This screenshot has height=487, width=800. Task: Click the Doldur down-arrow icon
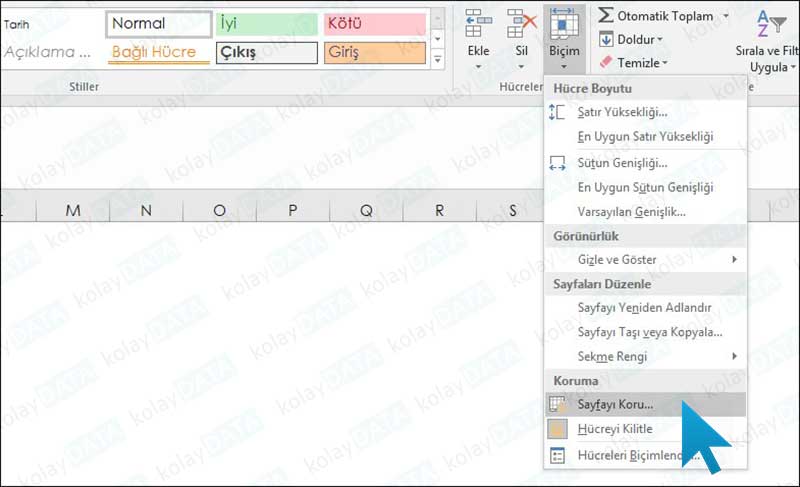pyautogui.click(x=606, y=39)
